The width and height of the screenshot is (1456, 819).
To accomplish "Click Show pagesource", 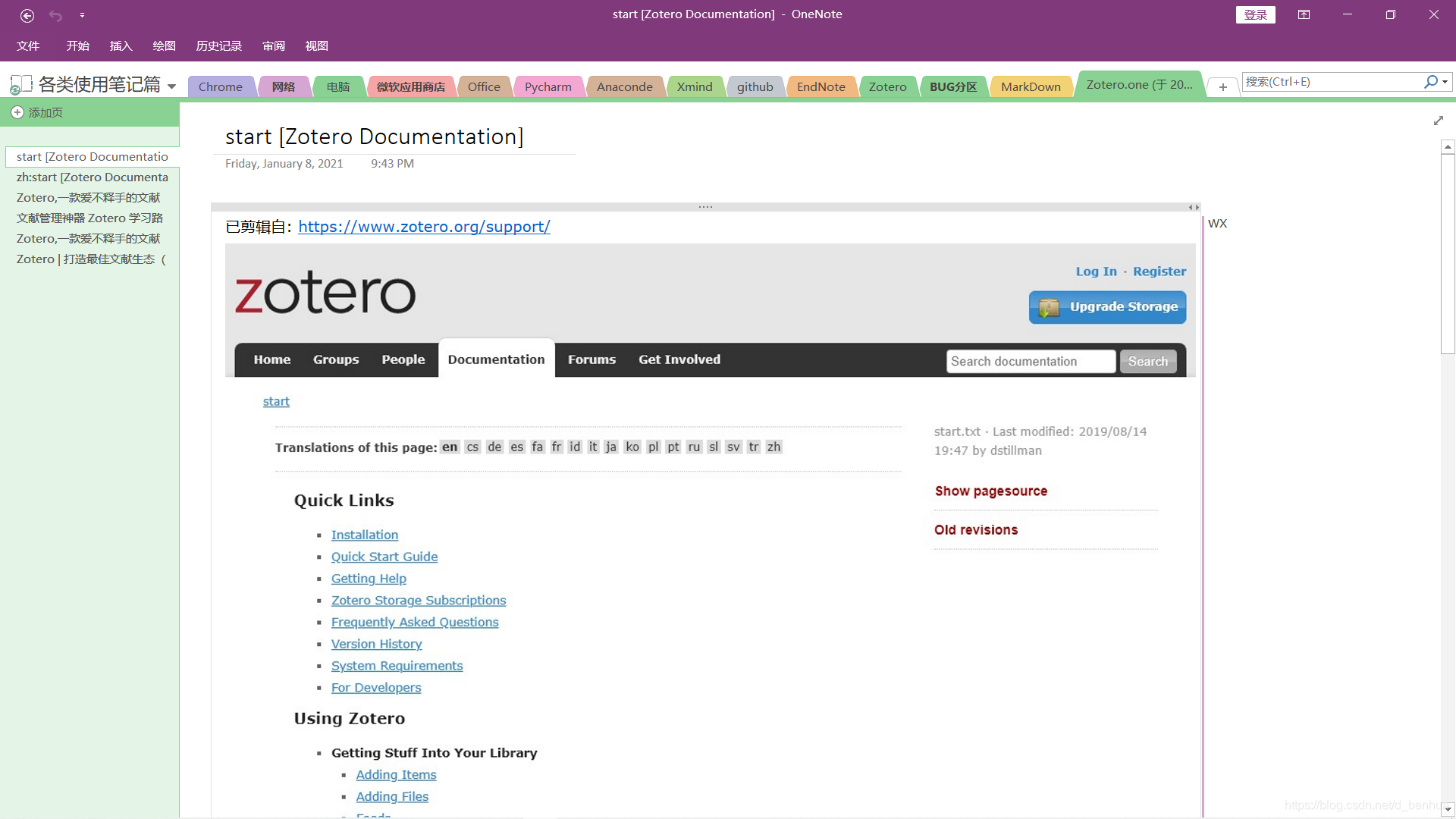I will click(x=990, y=491).
